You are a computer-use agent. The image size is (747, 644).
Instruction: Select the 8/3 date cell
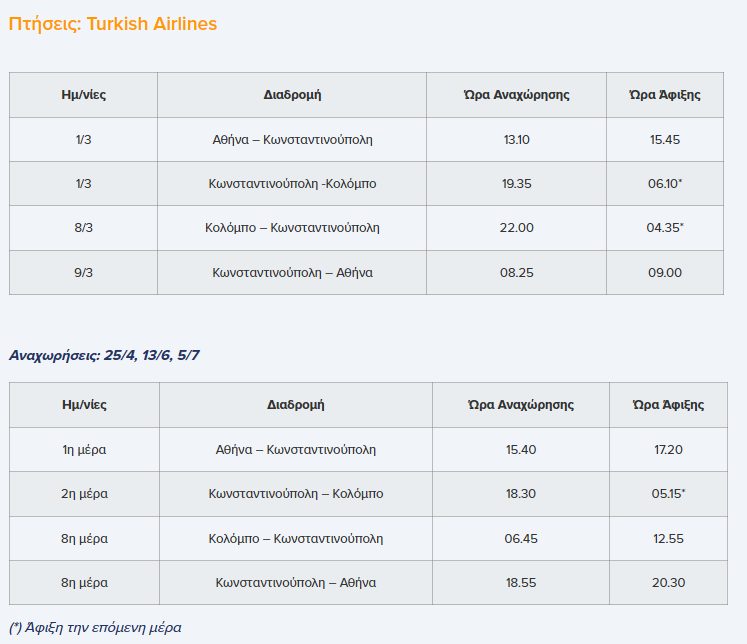(x=83, y=228)
